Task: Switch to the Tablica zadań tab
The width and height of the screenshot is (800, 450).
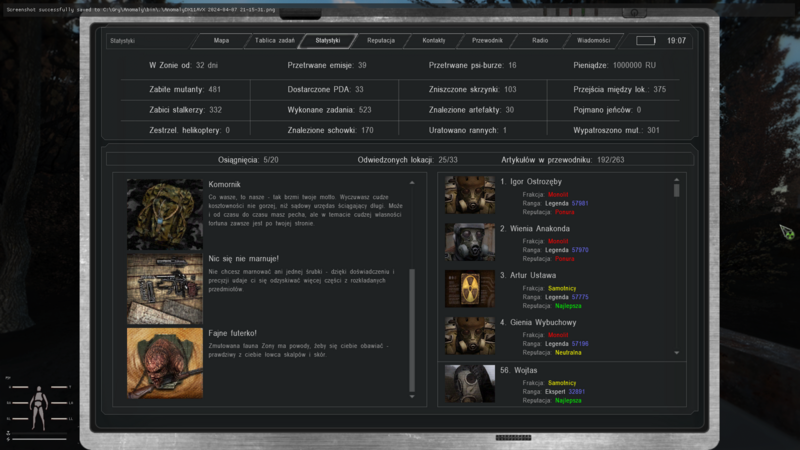Action: click(x=274, y=41)
